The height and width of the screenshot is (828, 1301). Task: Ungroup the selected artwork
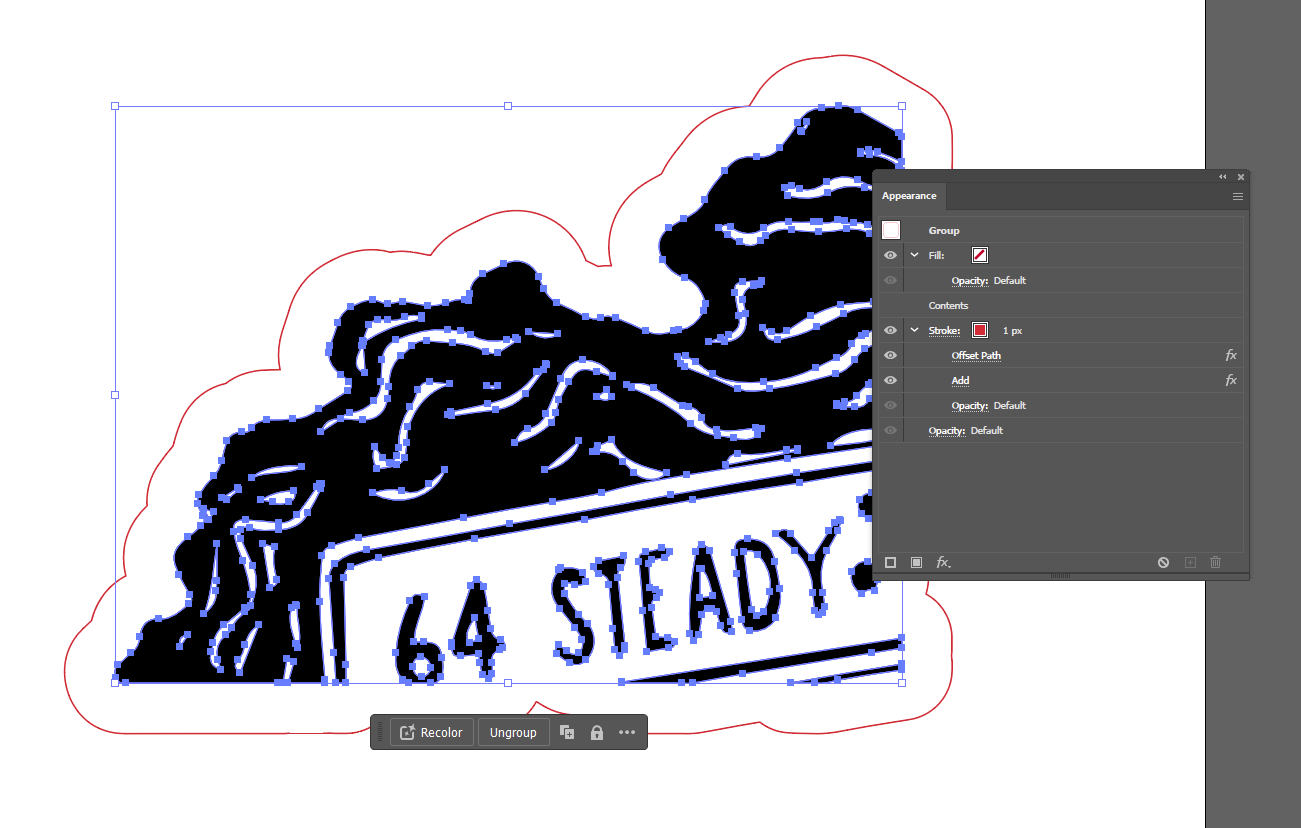513,732
